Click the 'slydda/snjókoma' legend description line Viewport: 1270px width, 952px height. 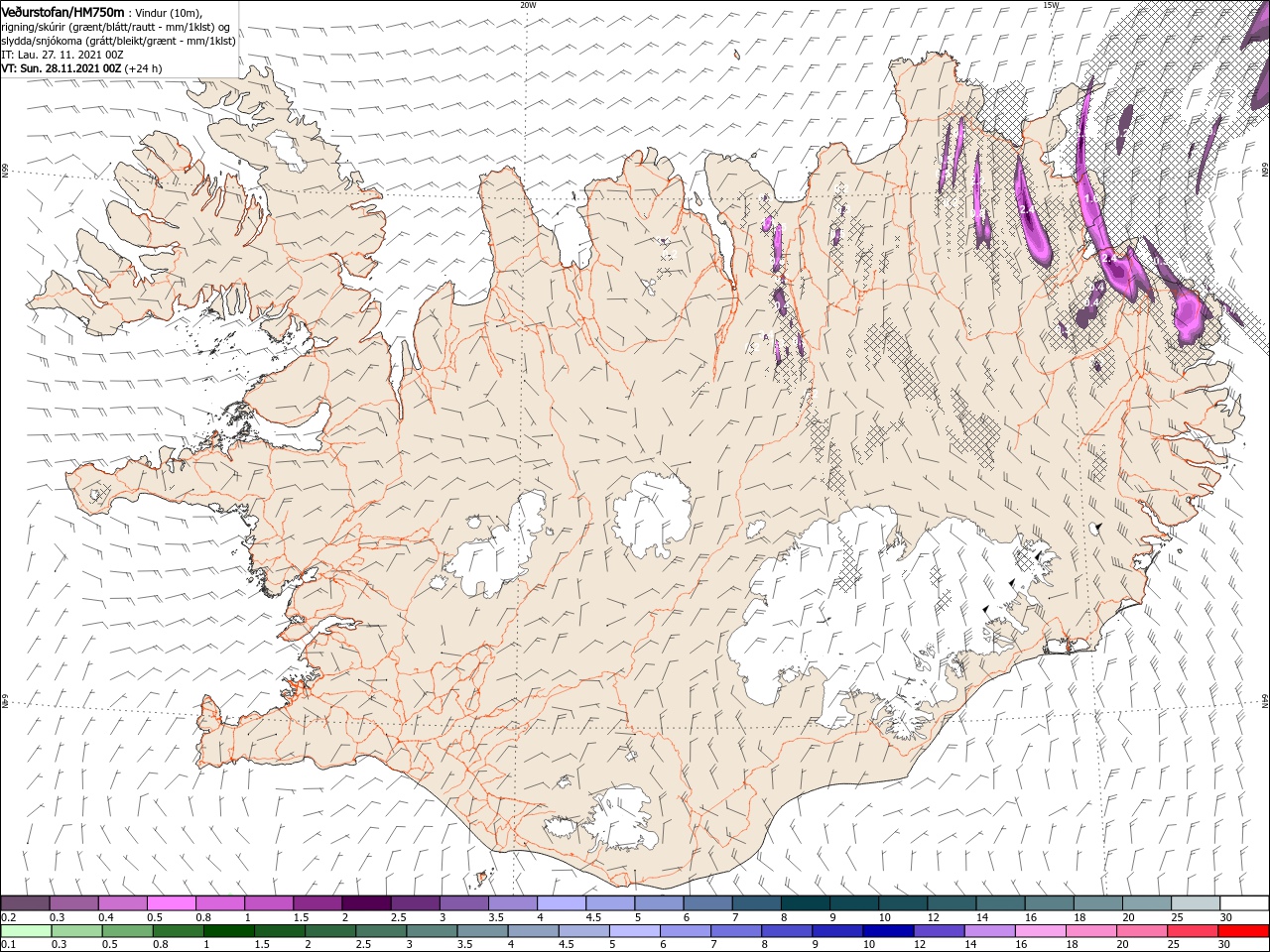[x=118, y=41]
